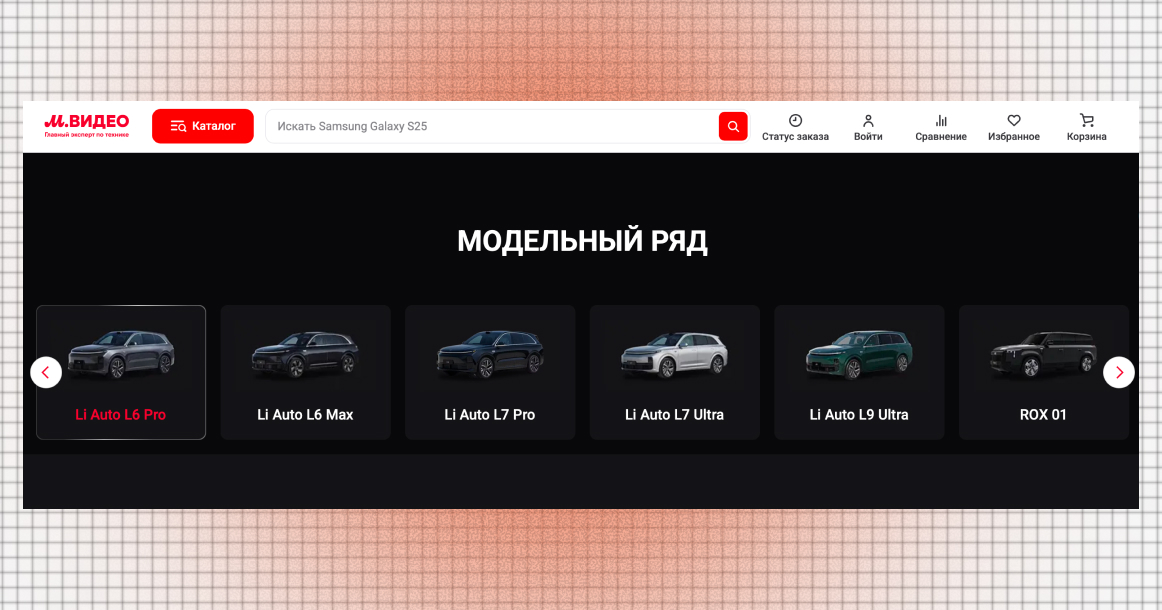Screen dimensions: 1162x610
Task: Open Избранное heart icon
Action: pyautogui.click(x=1014, y=120)
